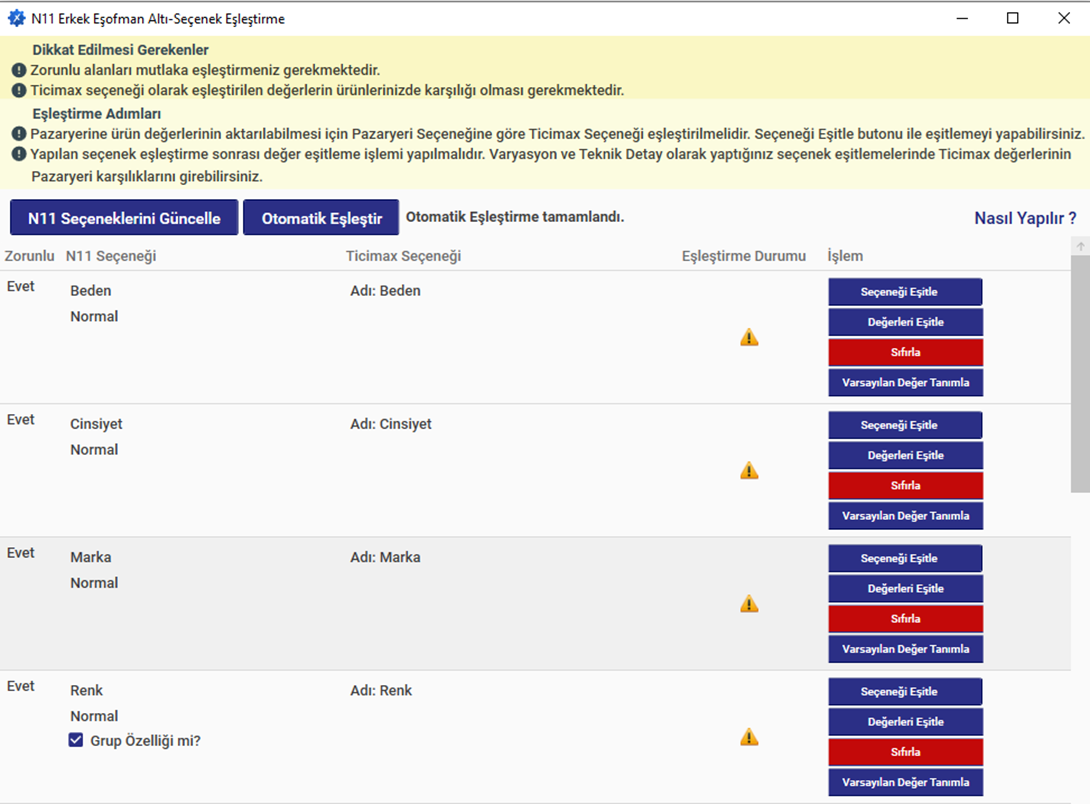The image size is (1090, 804).
Task: Reset Beden mapping with 'Sıfırla'
Action: [905, 352]
